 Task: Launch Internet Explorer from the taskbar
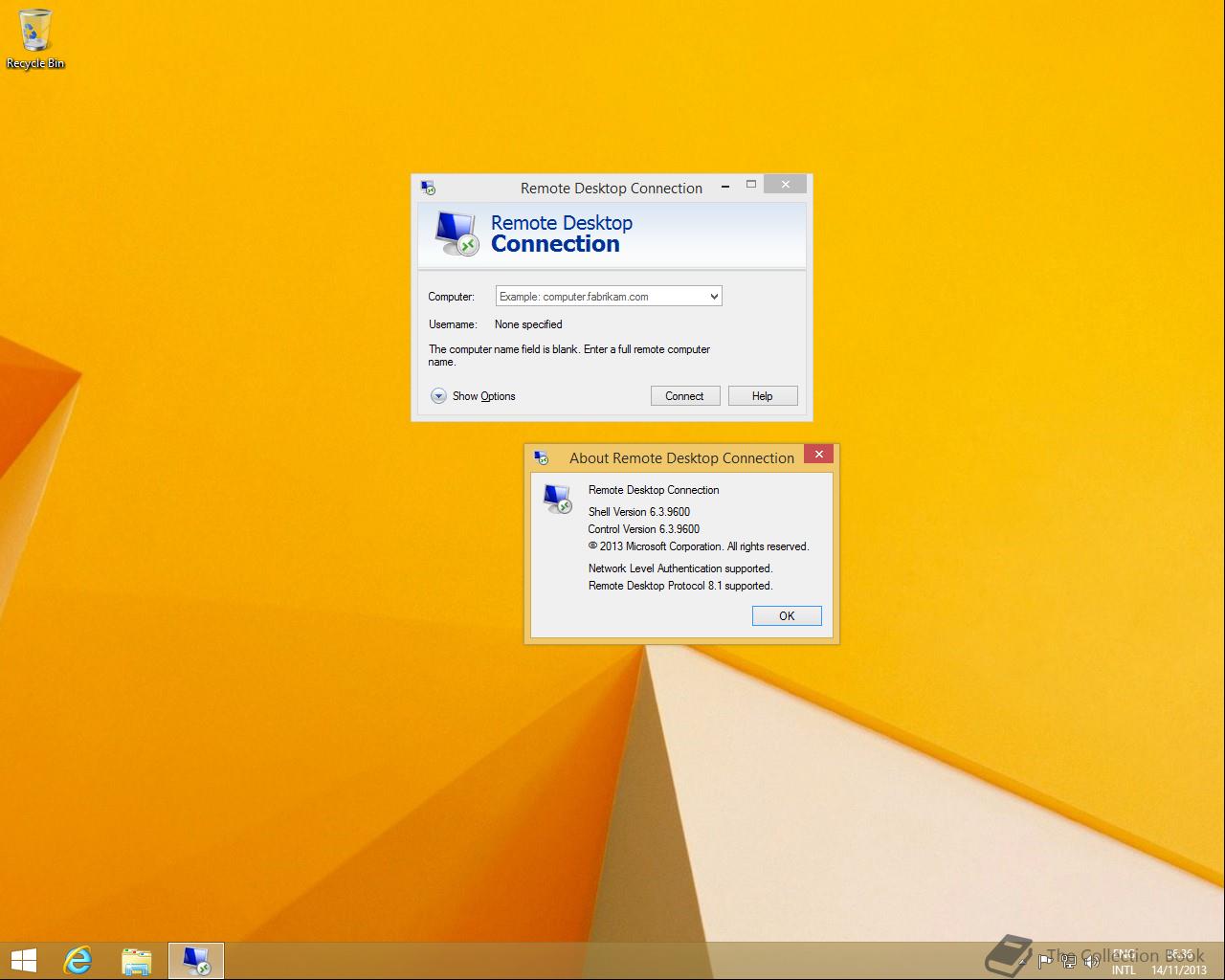[x=78, y=961]
